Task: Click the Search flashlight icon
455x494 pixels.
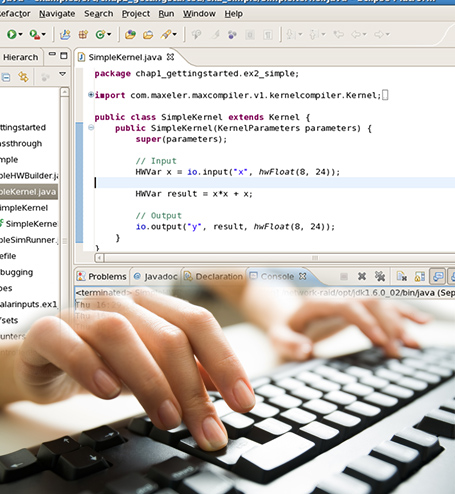Action: (x=166, y=34)
